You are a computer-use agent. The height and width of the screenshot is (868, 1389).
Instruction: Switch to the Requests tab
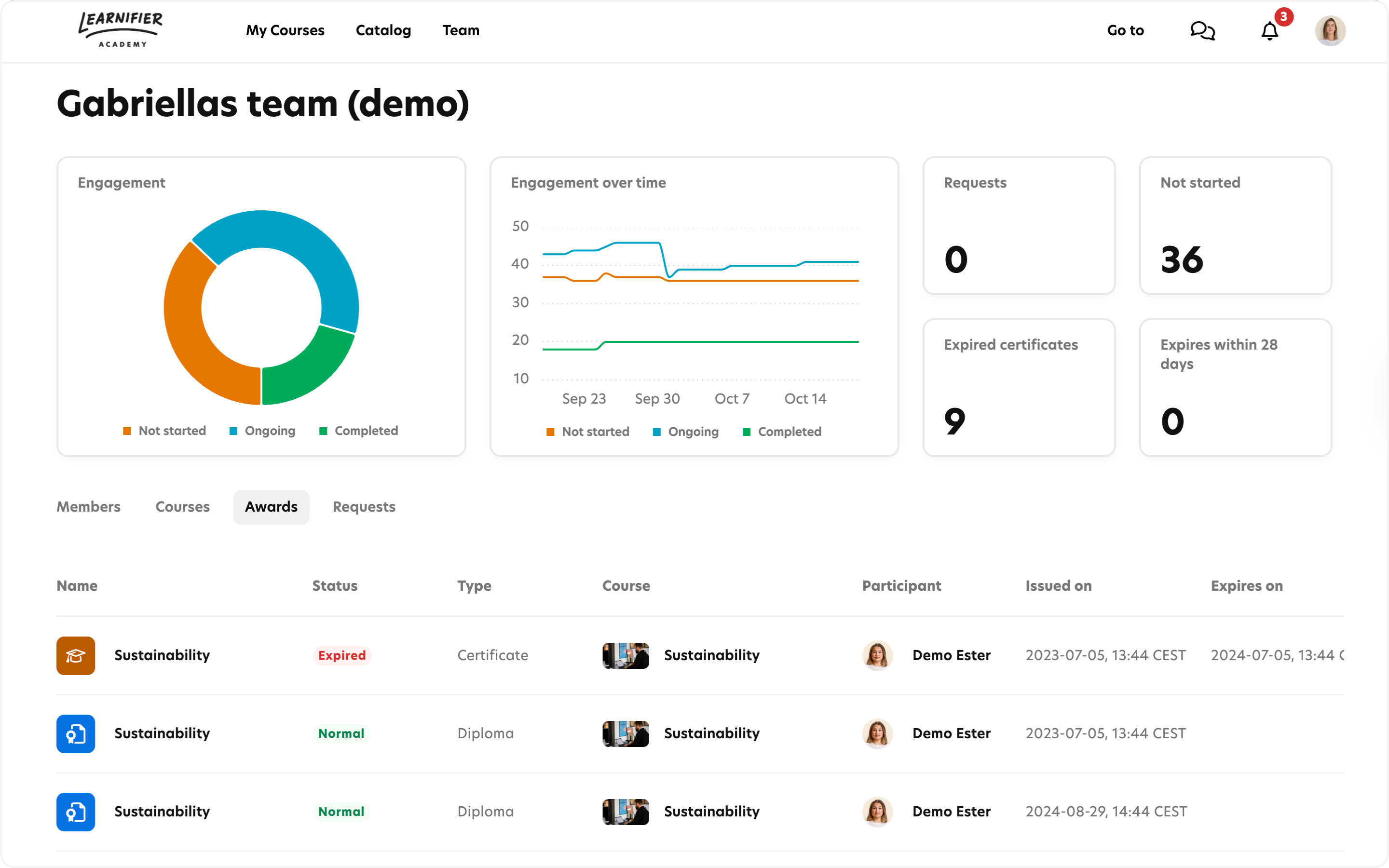tap(364, 506)
